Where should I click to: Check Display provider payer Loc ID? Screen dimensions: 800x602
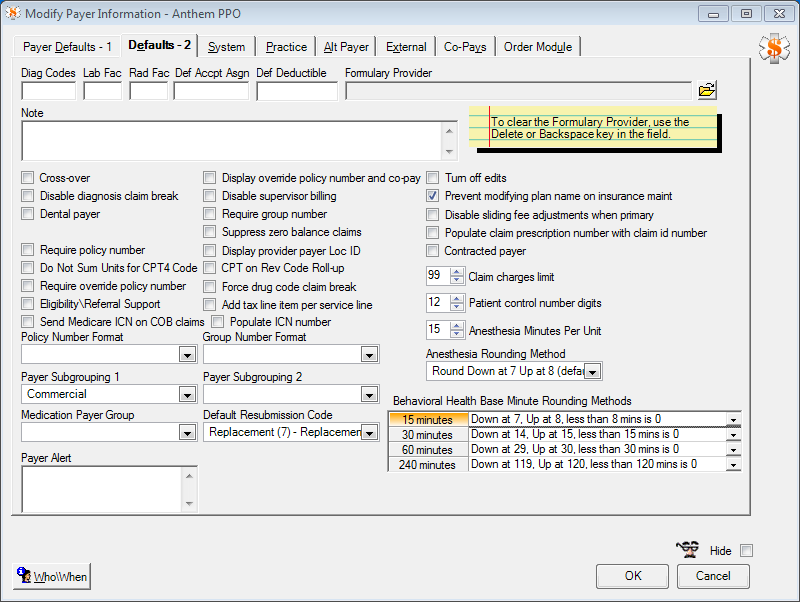[209, 250]
